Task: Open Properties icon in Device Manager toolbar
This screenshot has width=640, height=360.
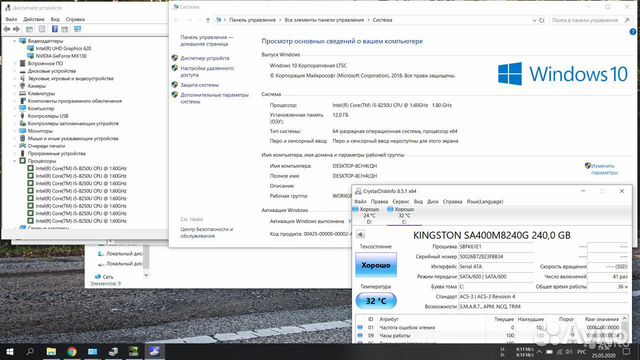Action: pyautogui.click(x=42, y=29)
